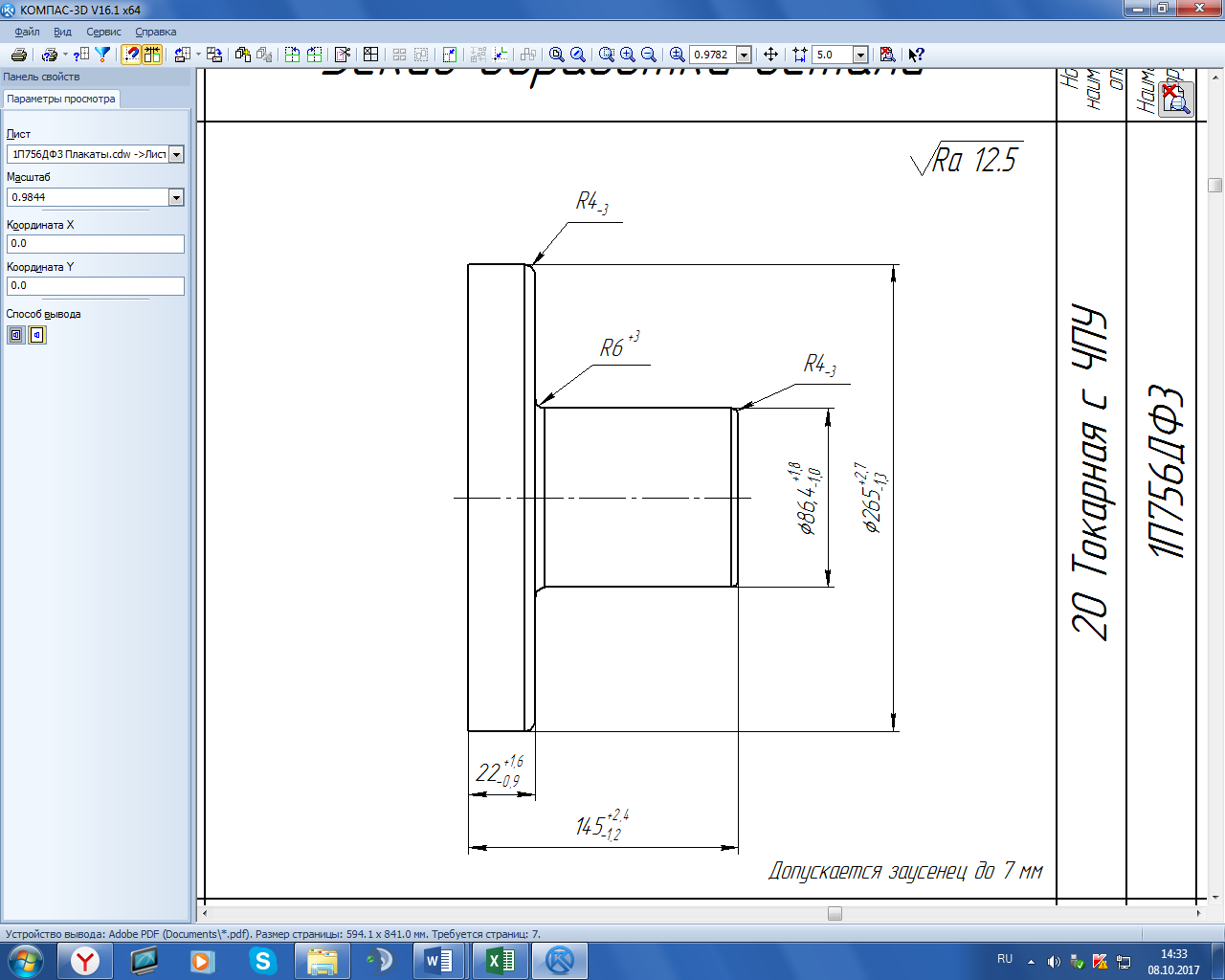Open the Масштаб 0.9844 dropdown arrow
This screenshot has width=1225, height=980.
pos(176,197)
